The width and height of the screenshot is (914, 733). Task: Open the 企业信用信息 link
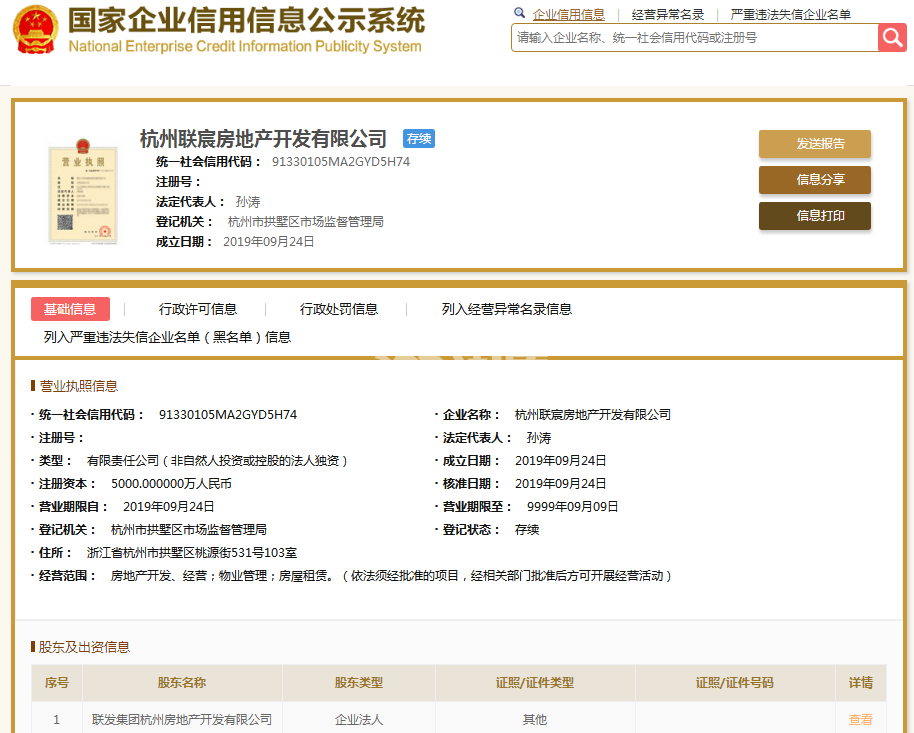[568, 15]
